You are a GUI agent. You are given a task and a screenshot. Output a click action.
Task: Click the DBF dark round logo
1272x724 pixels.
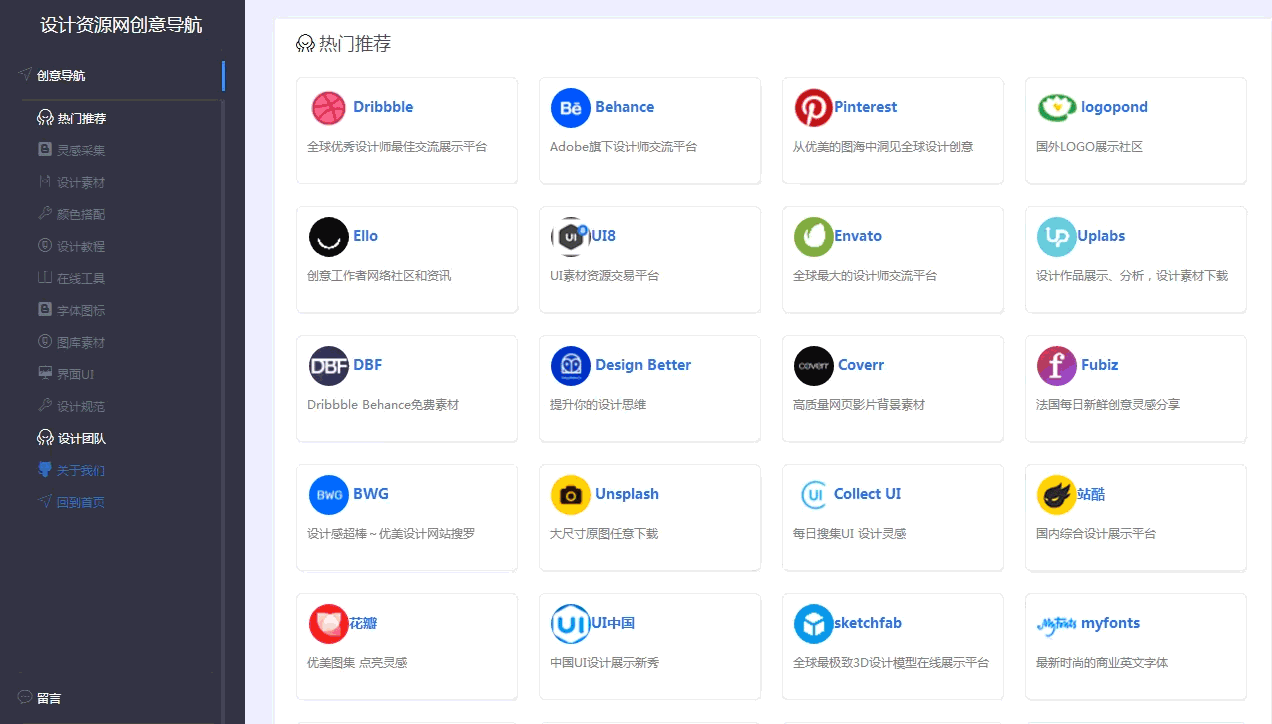tap(329, 366)
